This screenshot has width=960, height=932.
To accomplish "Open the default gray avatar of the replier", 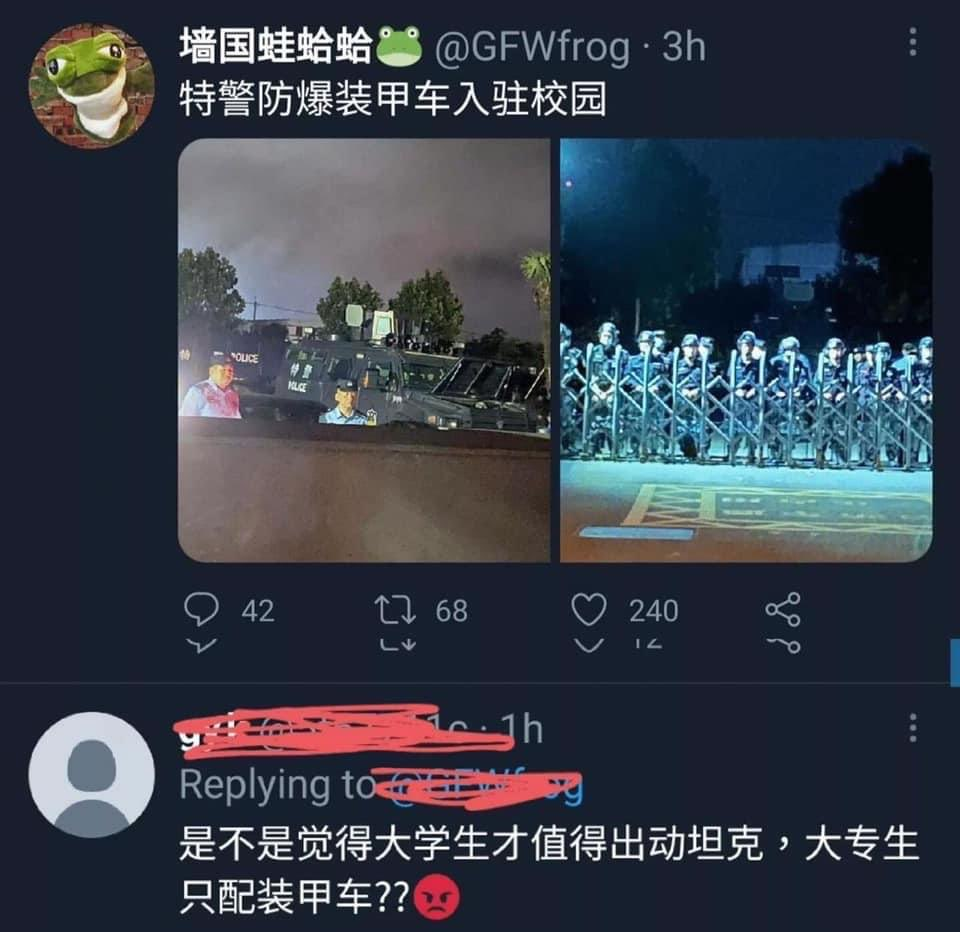I will coord(92,775).
